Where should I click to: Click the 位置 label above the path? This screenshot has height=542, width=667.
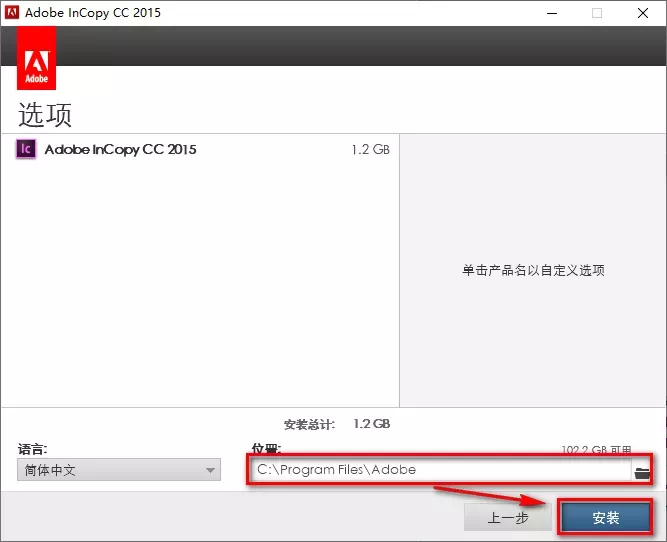click(x=266, y=449)
